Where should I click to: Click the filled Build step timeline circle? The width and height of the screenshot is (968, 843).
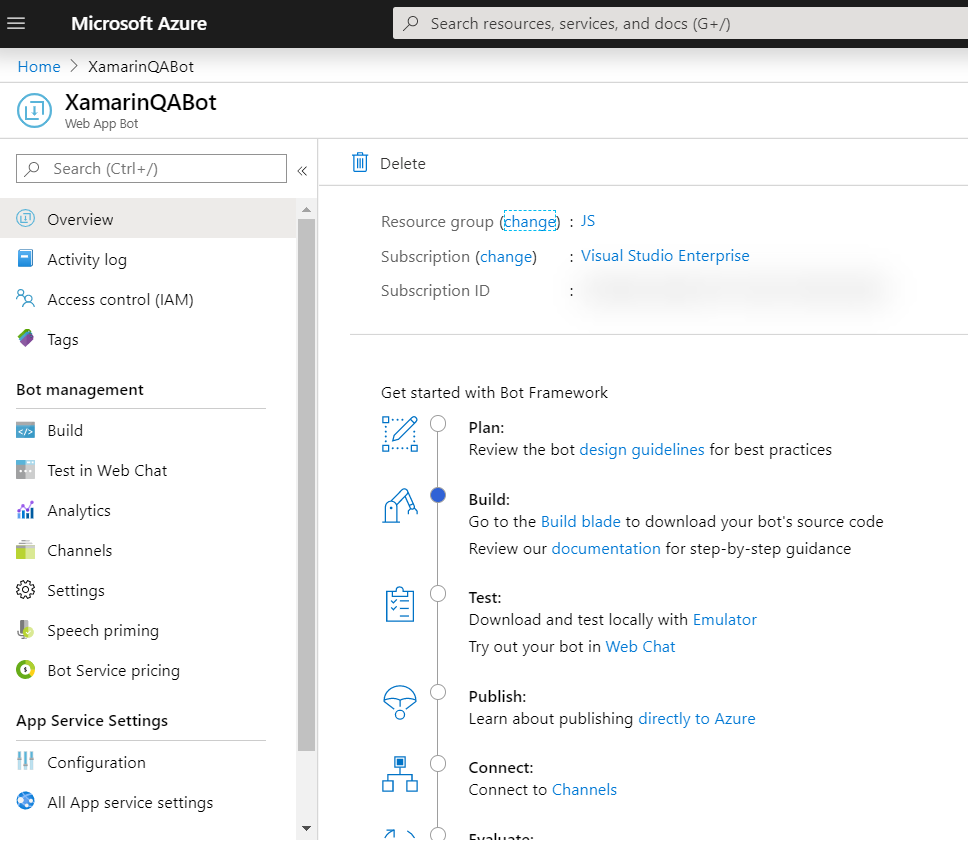click(x=438, y=495)
